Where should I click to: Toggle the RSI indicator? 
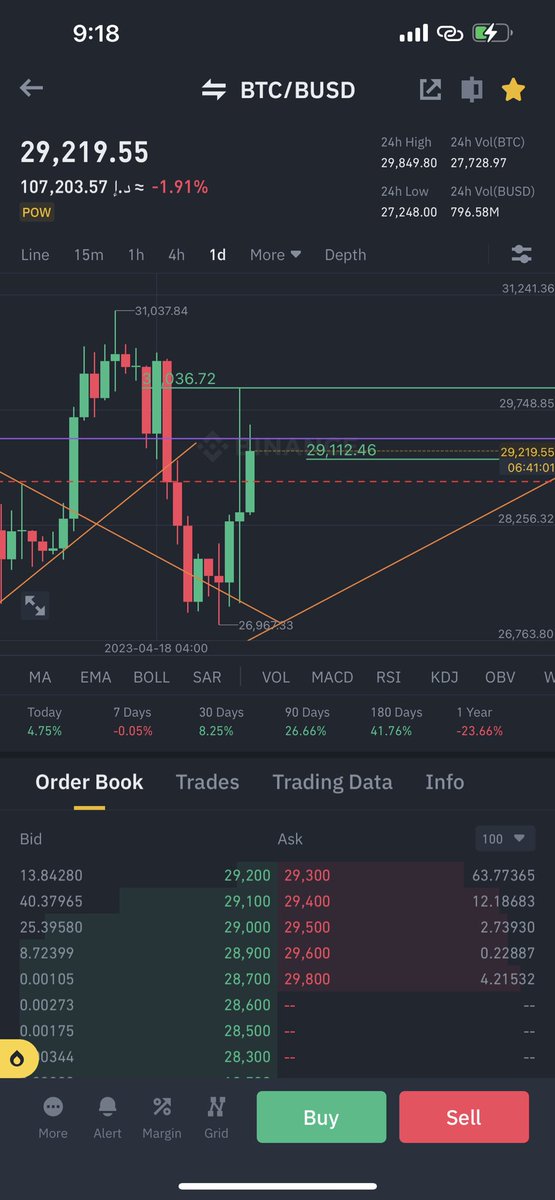(388, 677)
